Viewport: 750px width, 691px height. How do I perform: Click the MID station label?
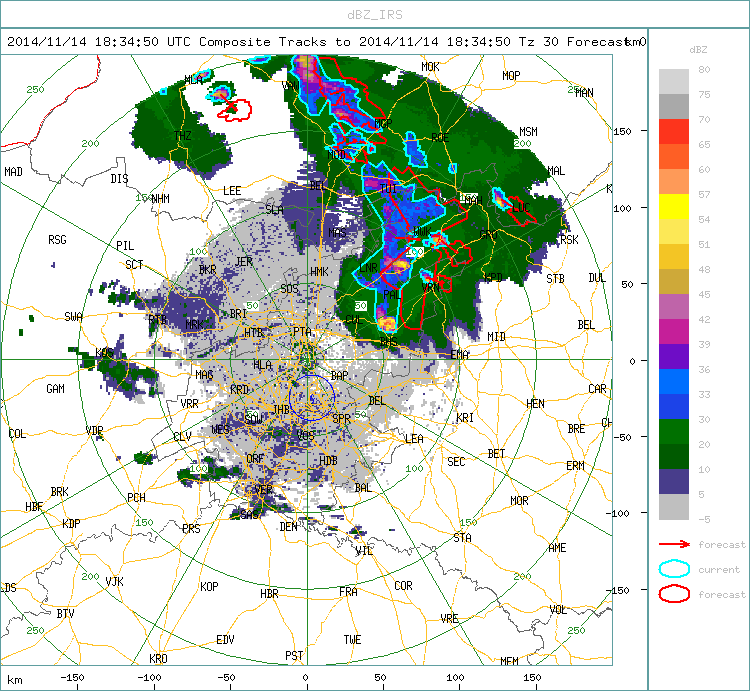tap(496, 337)
